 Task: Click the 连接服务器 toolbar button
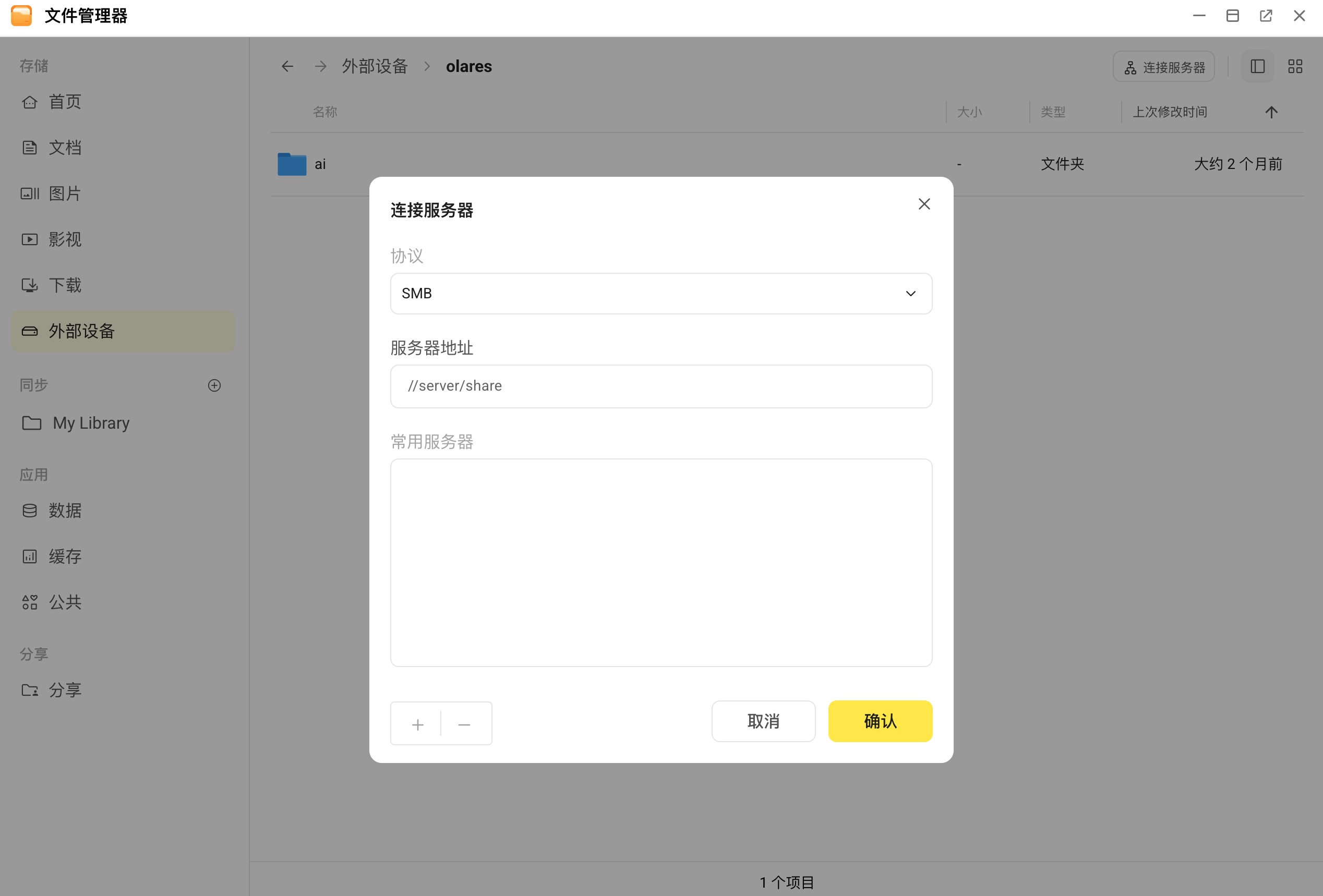click(x=1163, y=67)
